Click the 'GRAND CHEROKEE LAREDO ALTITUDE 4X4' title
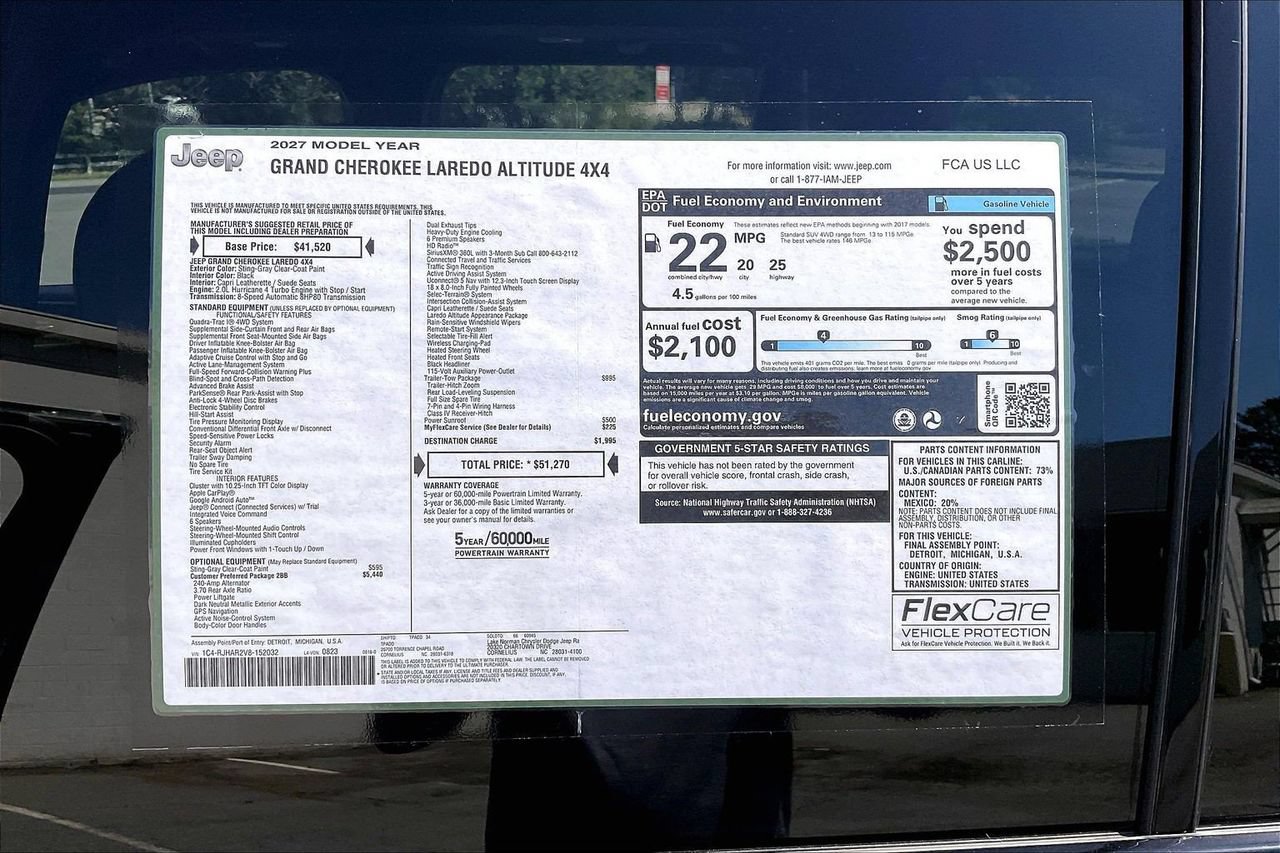The image size is (1280, 853). pos(439,169)
